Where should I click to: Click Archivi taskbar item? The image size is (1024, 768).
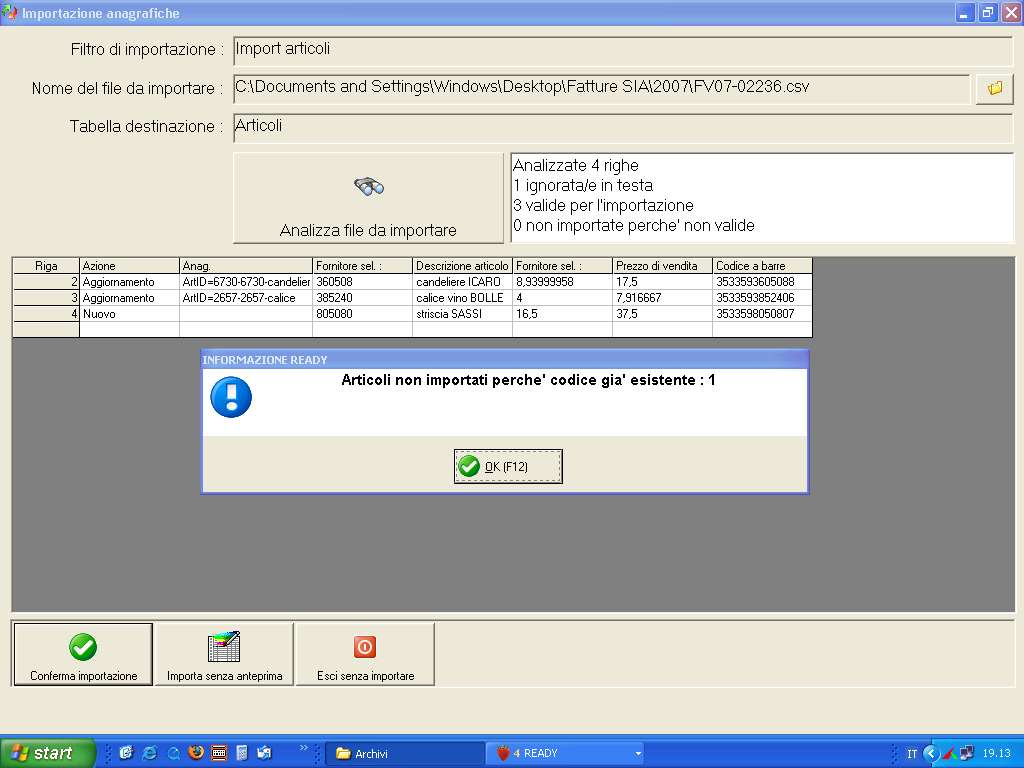point(405,754)
